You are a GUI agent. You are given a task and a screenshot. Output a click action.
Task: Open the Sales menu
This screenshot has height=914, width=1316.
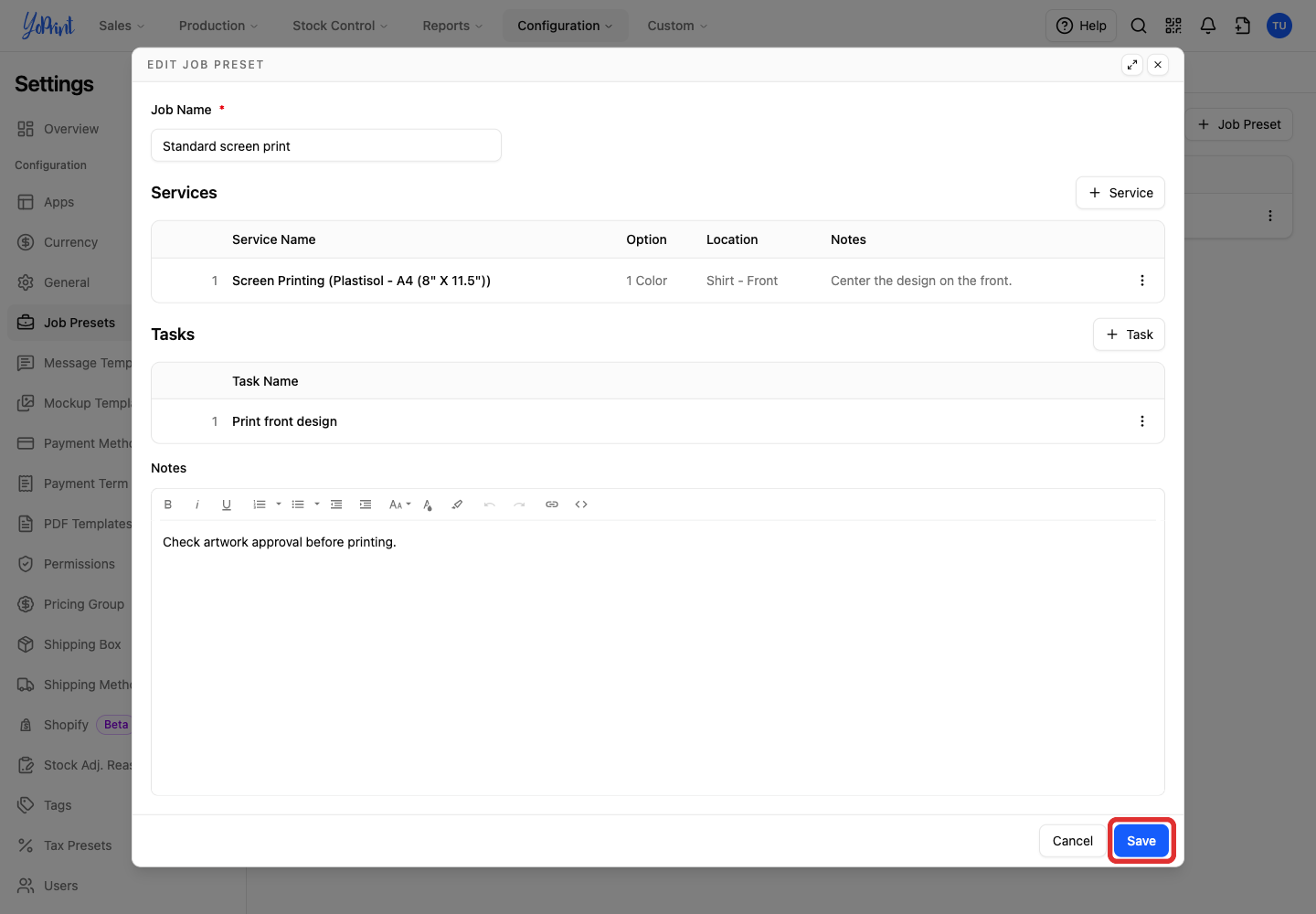click(x=122, y=26)
